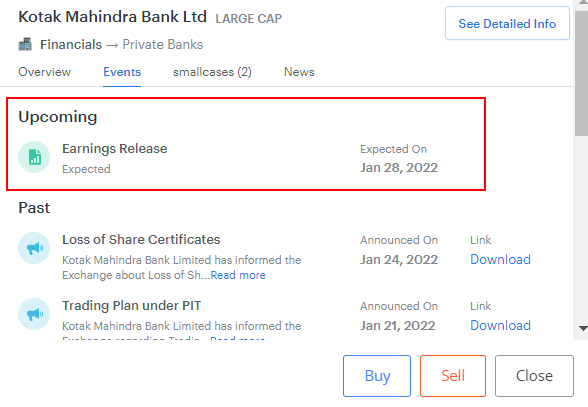Click the Financials sector label
588x407 pixels.
point(71,45)
